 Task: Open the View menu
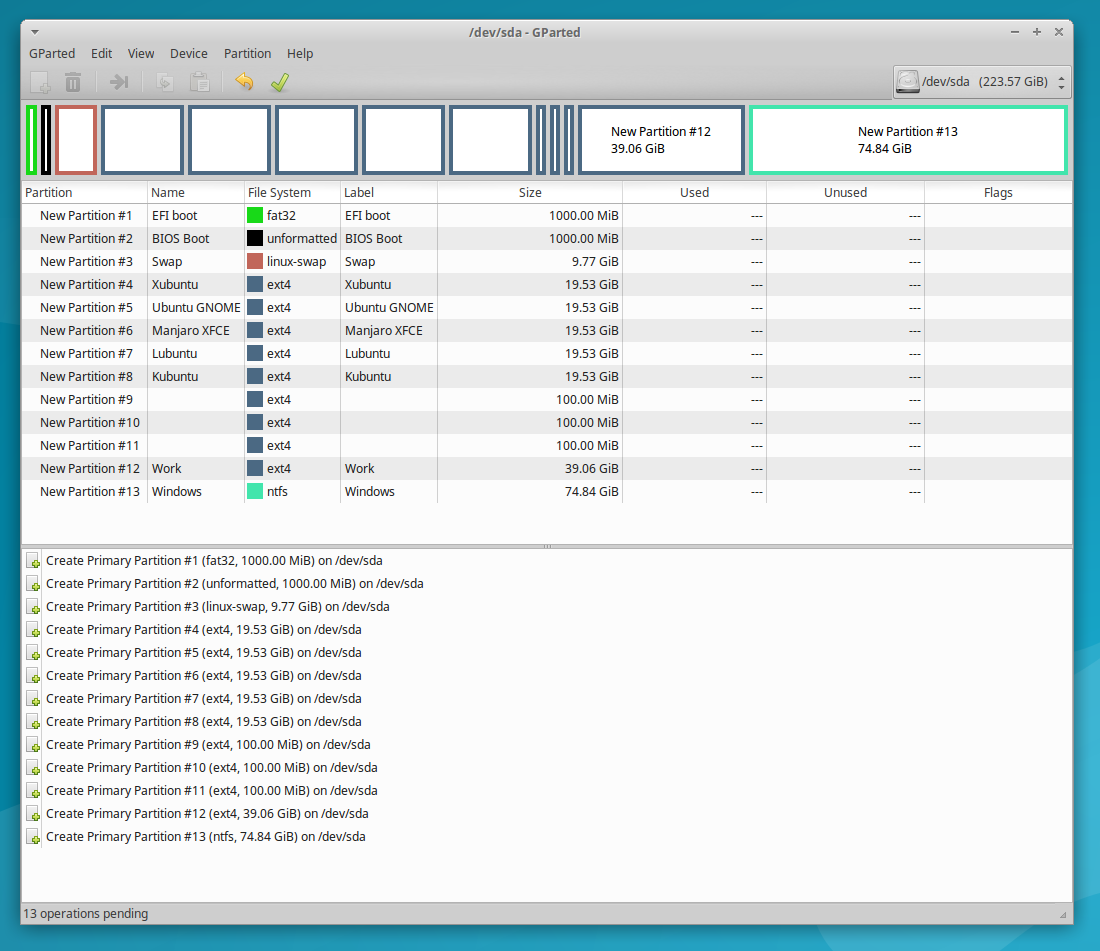tap(140, 53)
